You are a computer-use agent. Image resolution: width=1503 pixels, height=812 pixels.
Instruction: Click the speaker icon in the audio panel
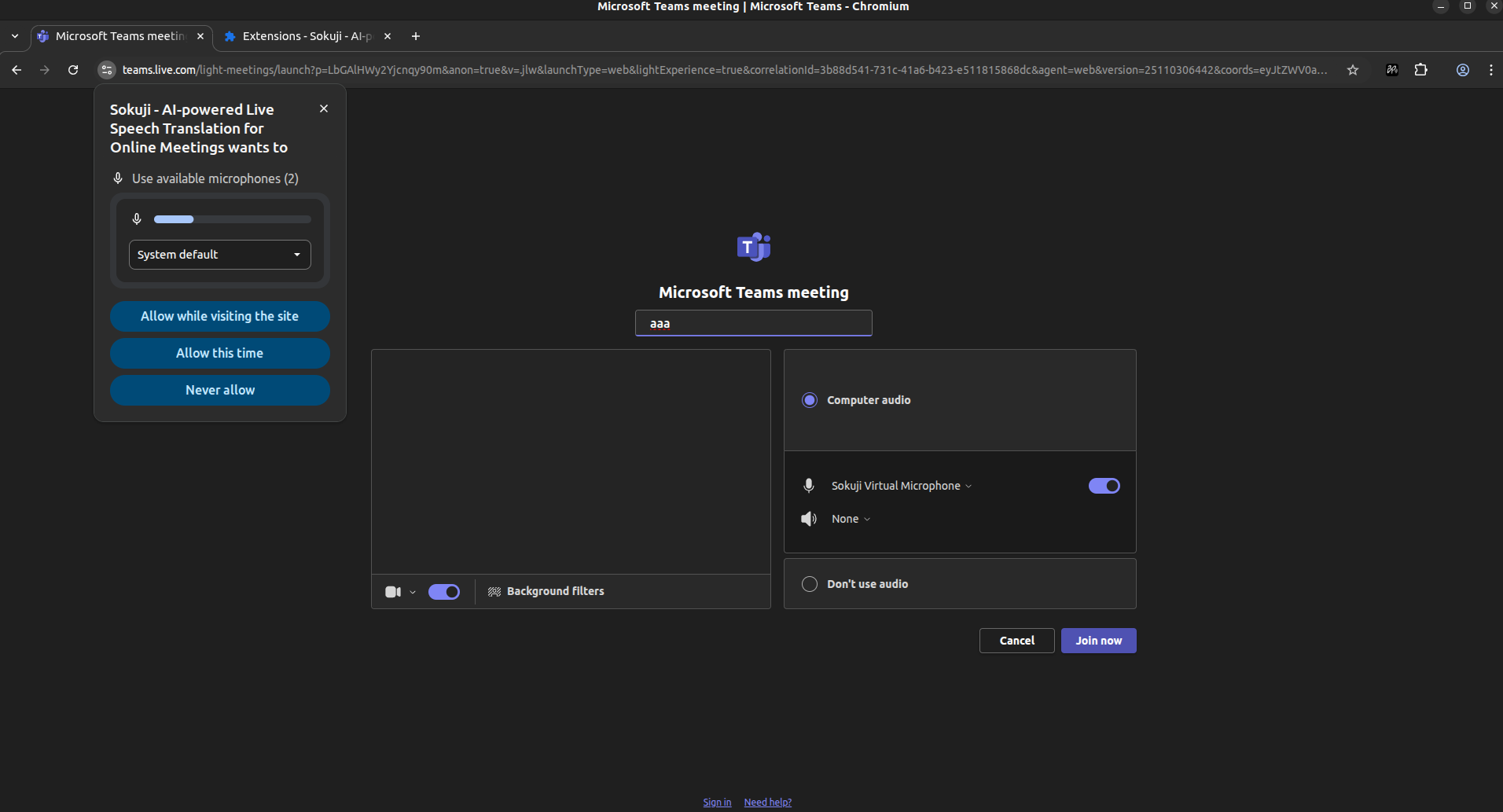point(809,519)
